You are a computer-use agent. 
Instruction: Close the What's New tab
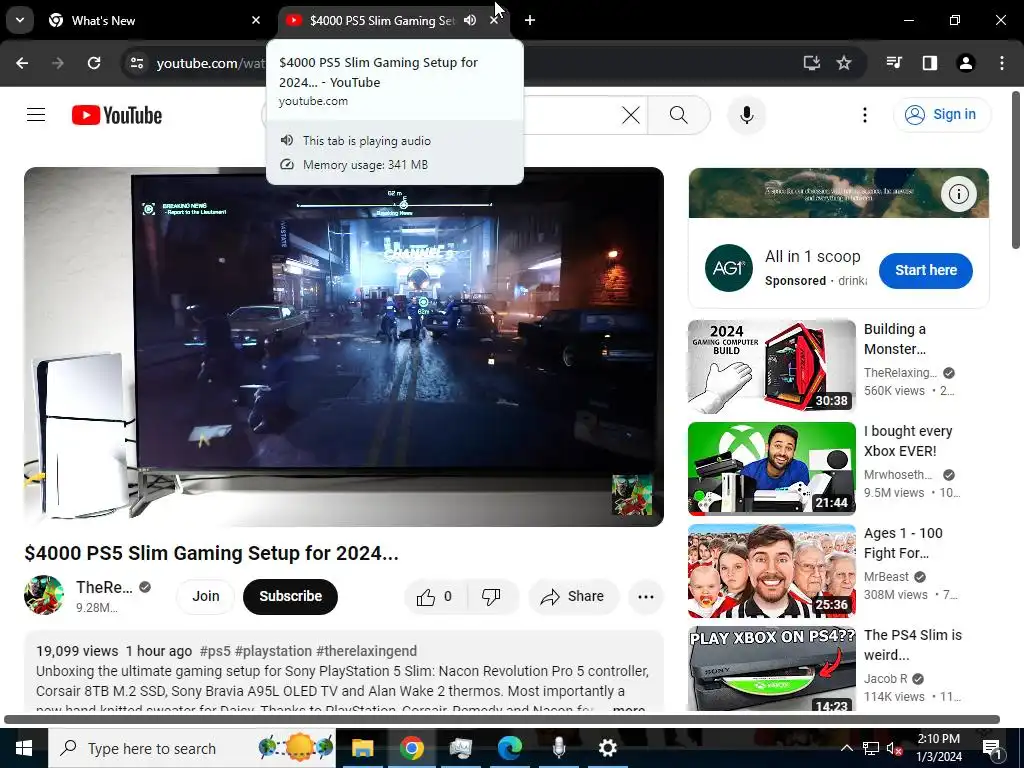point(256,20)
